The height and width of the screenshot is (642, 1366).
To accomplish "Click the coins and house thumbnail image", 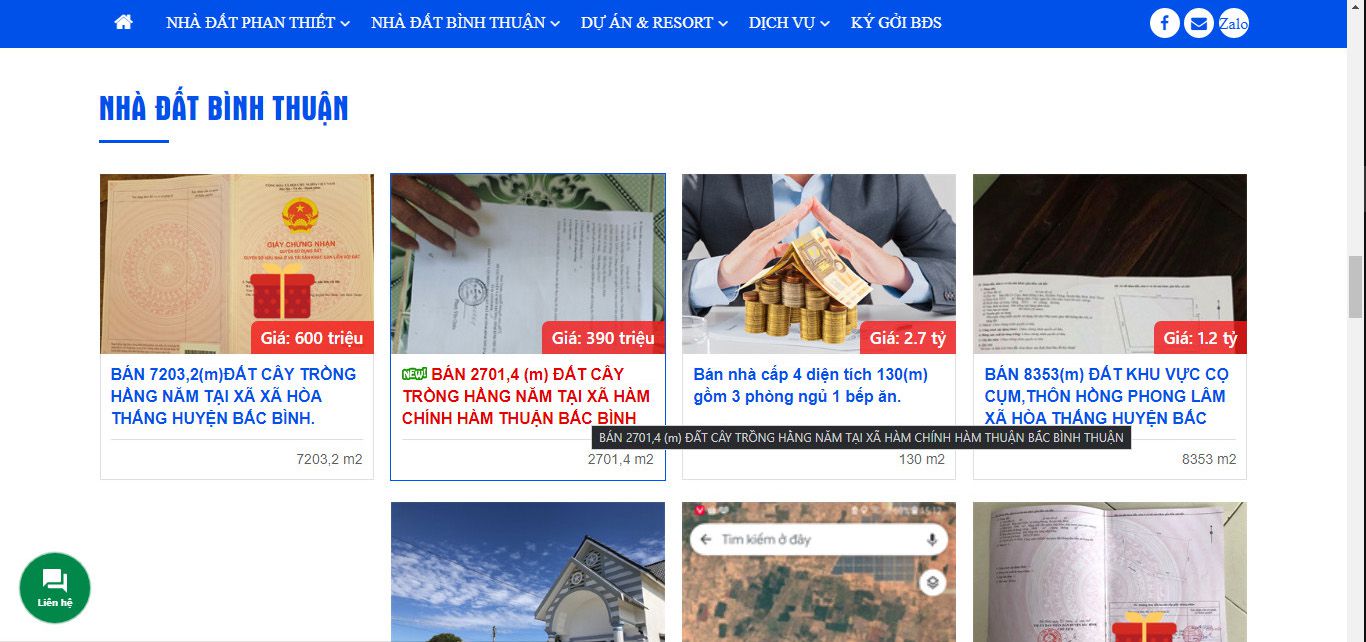I will click(819, 264).
